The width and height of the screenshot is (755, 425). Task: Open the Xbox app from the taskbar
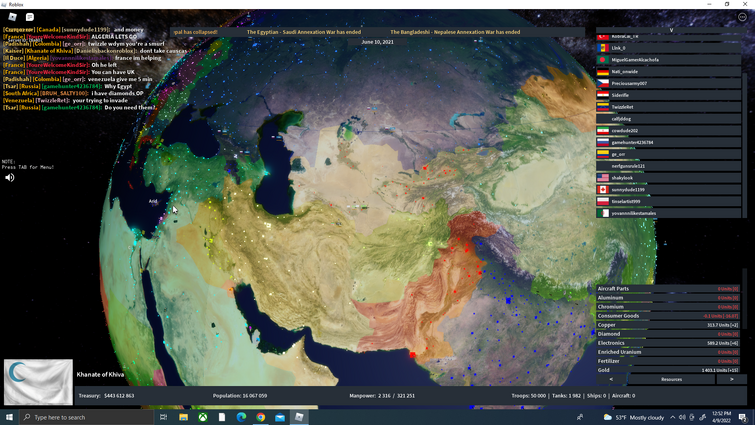coord(203,417)
